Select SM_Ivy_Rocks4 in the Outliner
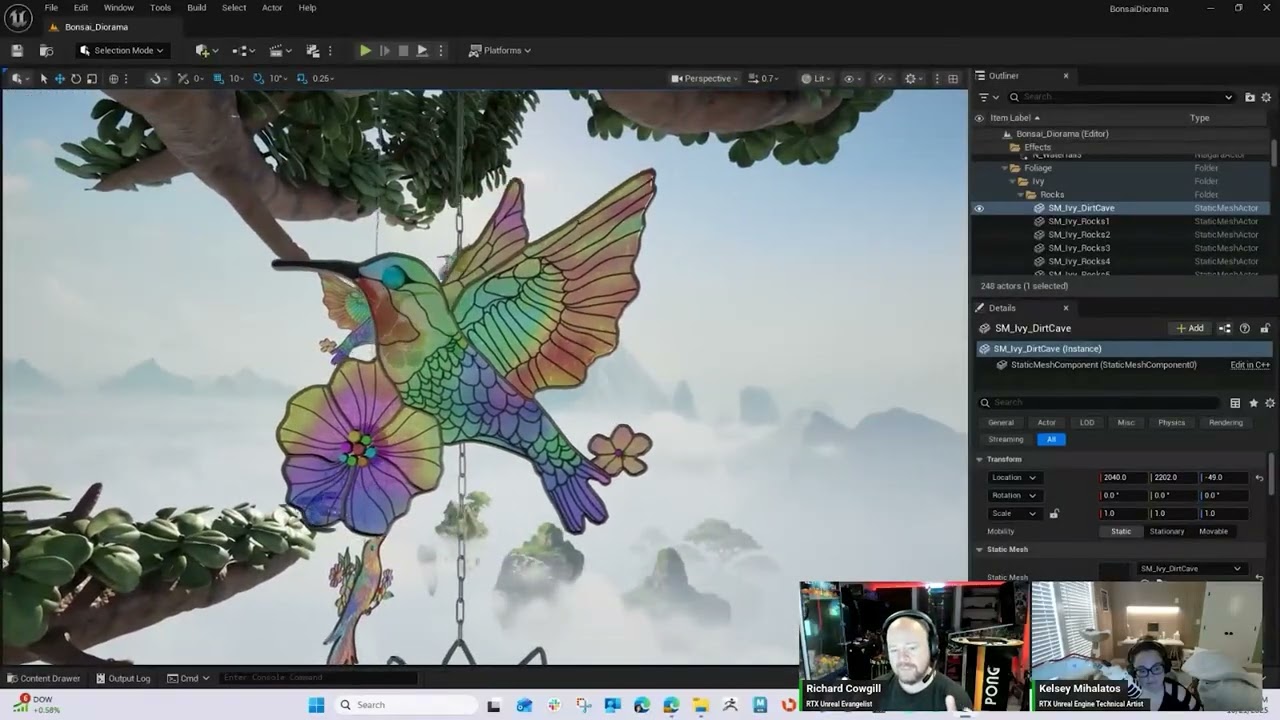This screenshot has height=720, width=1280. click(x=1079, y=261)
